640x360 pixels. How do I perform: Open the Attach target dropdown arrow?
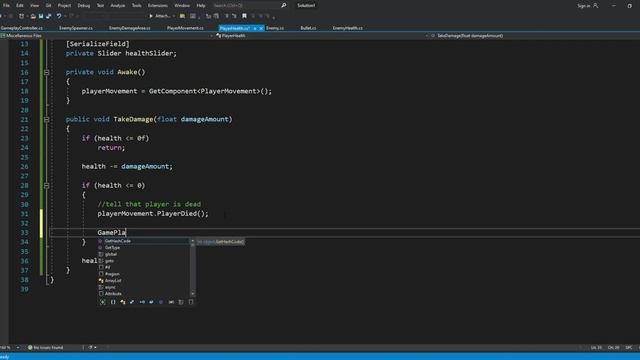pyautogui.click(x=174, y=16)
